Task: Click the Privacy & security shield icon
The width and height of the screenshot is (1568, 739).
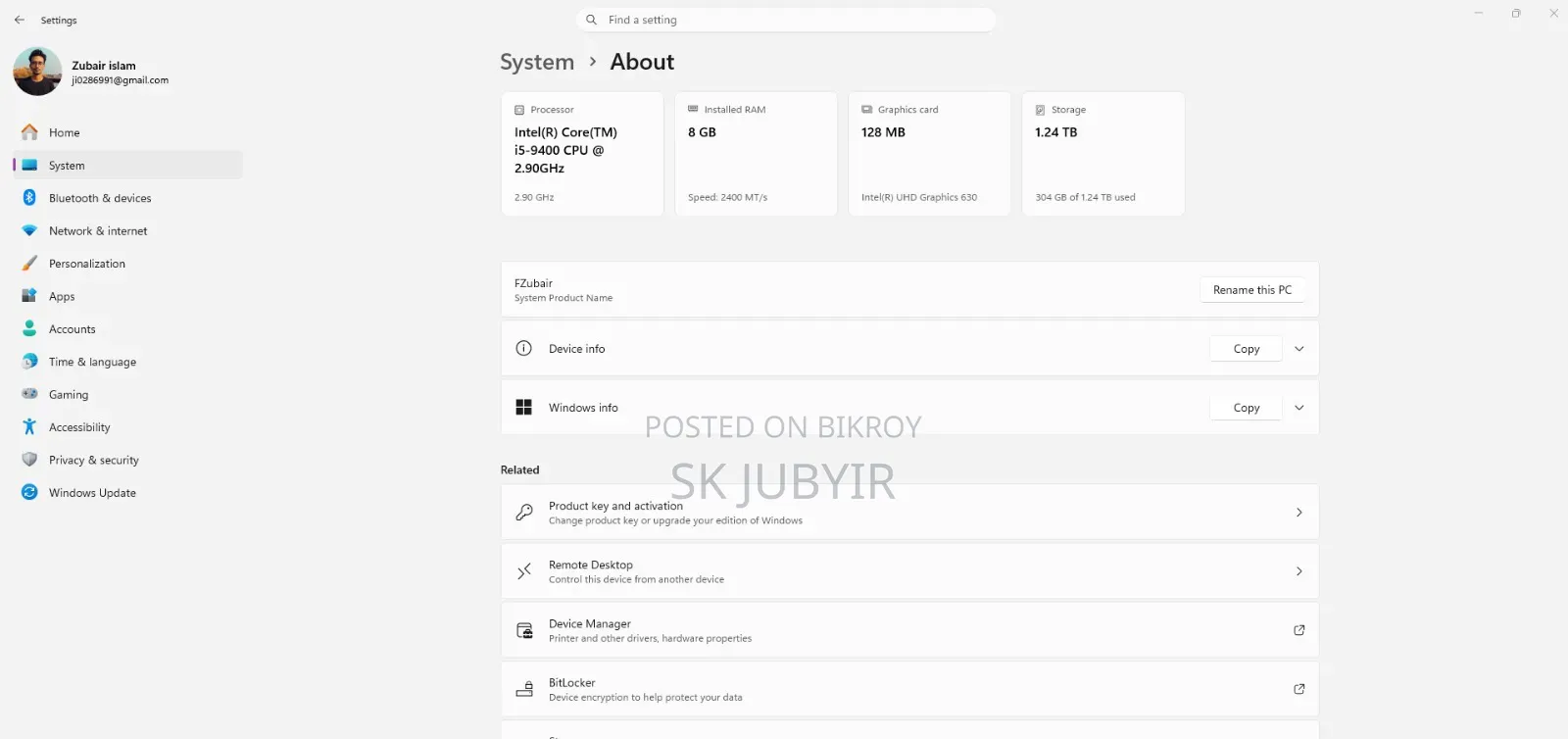Action: (x=29, y=460)
